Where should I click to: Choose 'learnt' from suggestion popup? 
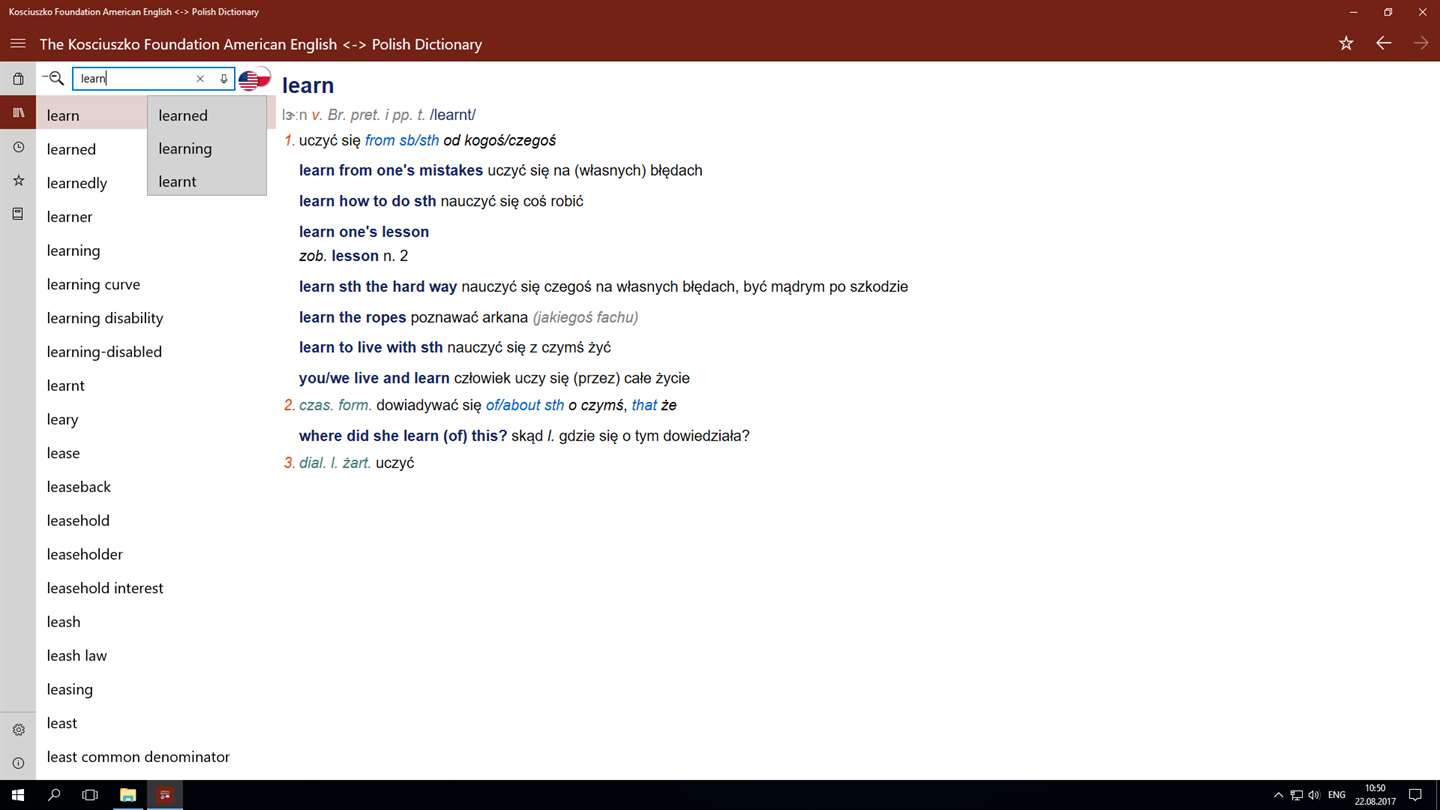click(207, 181)
